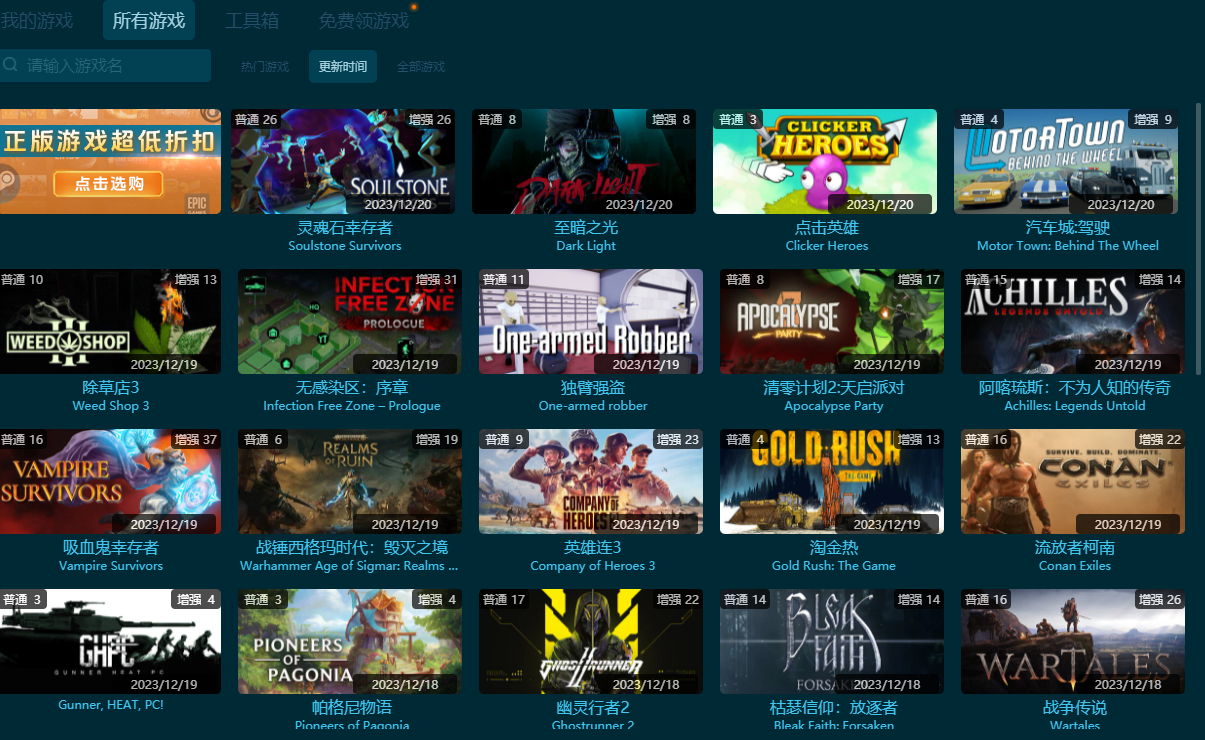Viewport: 1205px width, 740px height.
Task: Open Pioneers of Pagonia thumbnail
Action: click(350, 641)
